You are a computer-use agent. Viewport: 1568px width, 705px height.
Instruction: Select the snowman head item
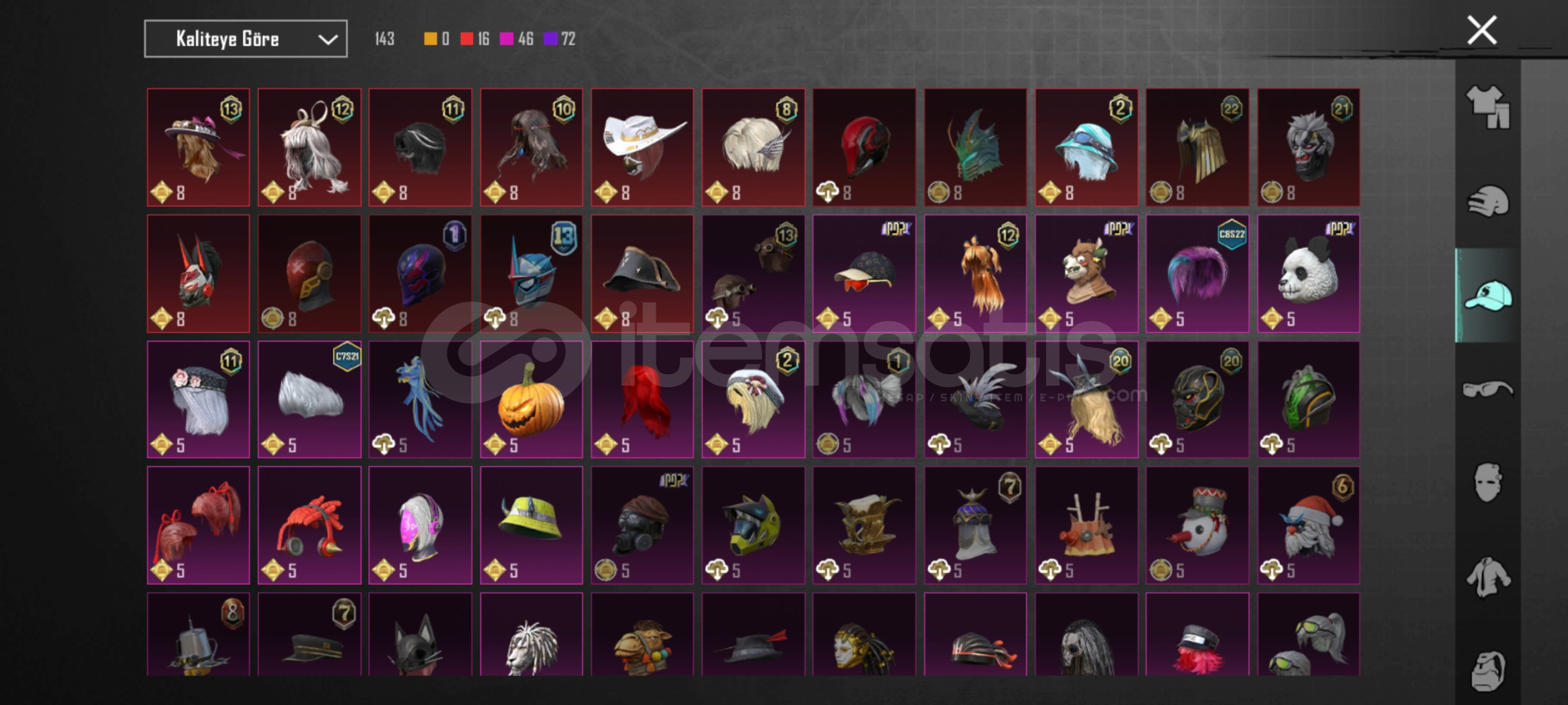pos(1197,525)
